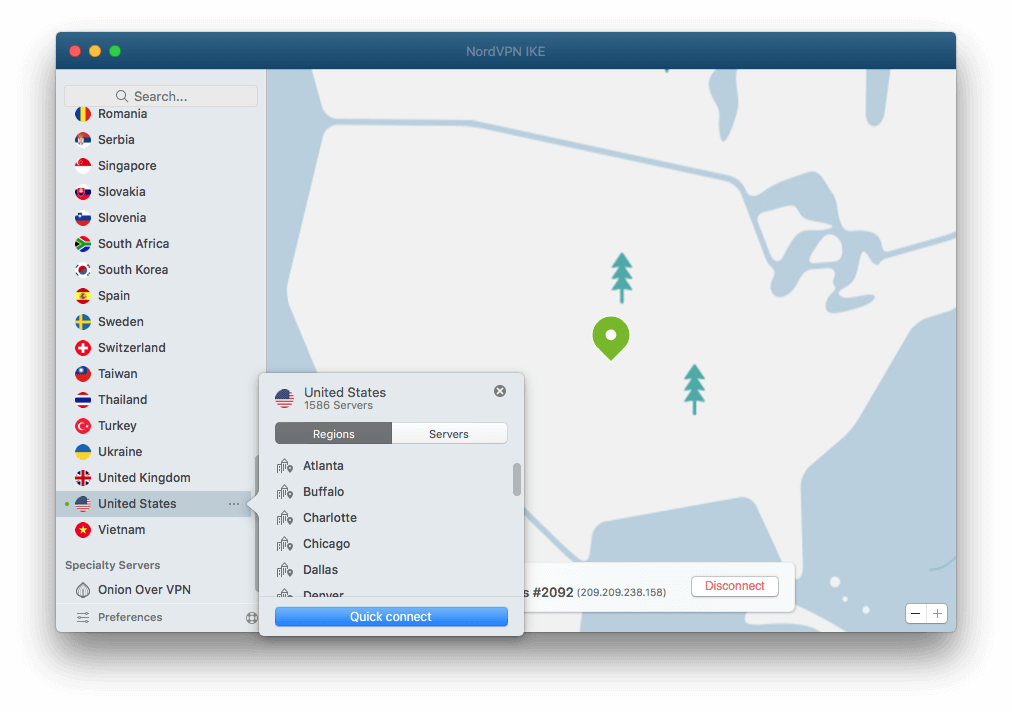Click the Vietnam flag icon

pos(83,530)
